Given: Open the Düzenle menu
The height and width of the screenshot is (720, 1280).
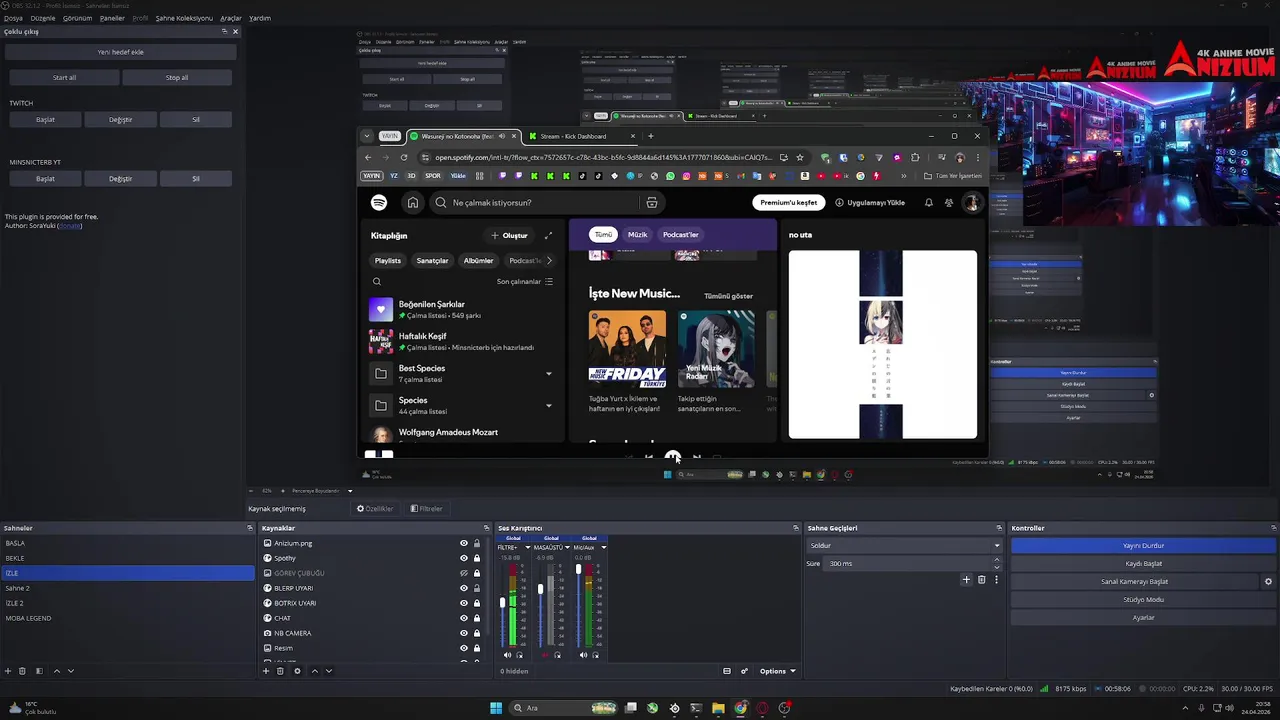Looking at the screenshot, I should (x=43, y=18).
